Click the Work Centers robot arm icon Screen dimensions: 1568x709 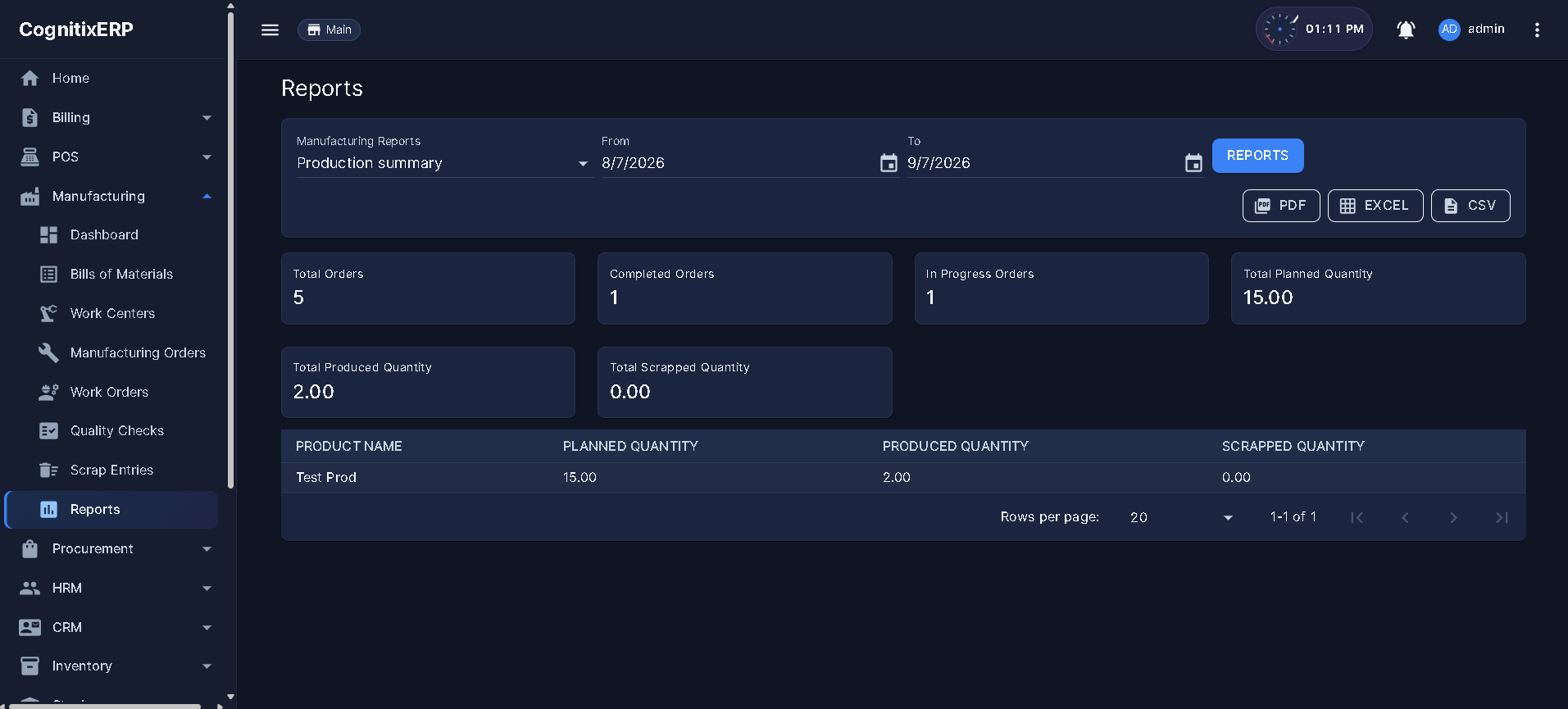49,313
